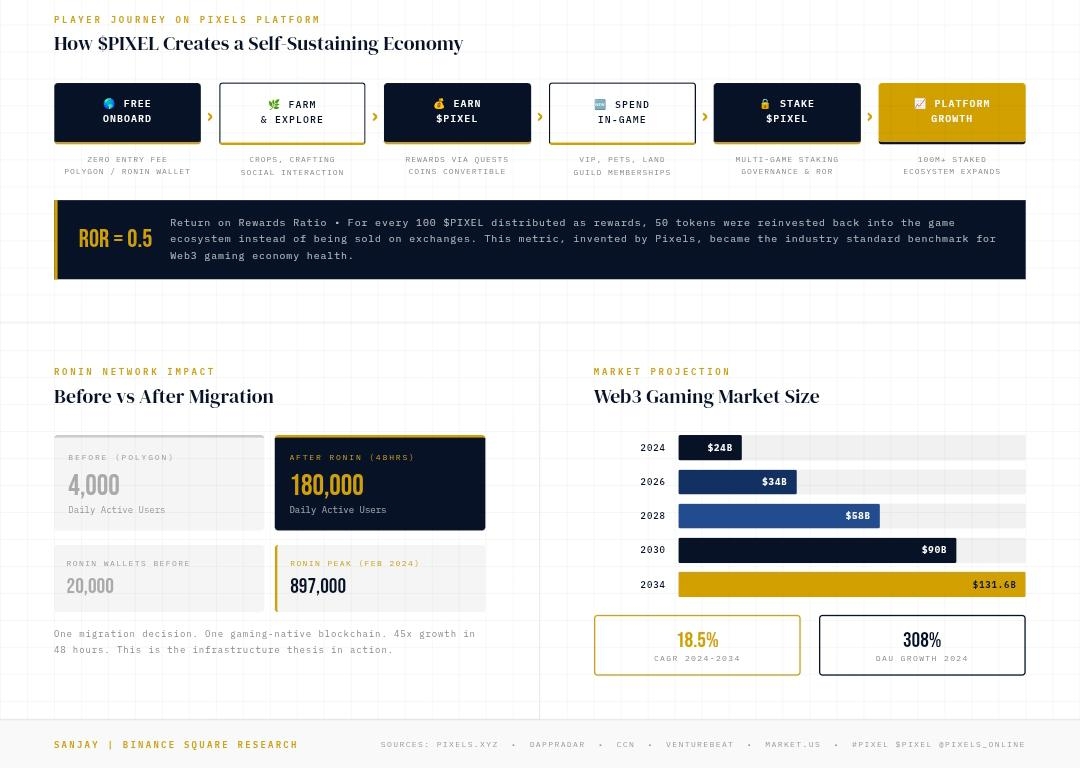Click the arrow after Farm & Explore card
This screenshot has height=783, width=1080.
[375, 116]
